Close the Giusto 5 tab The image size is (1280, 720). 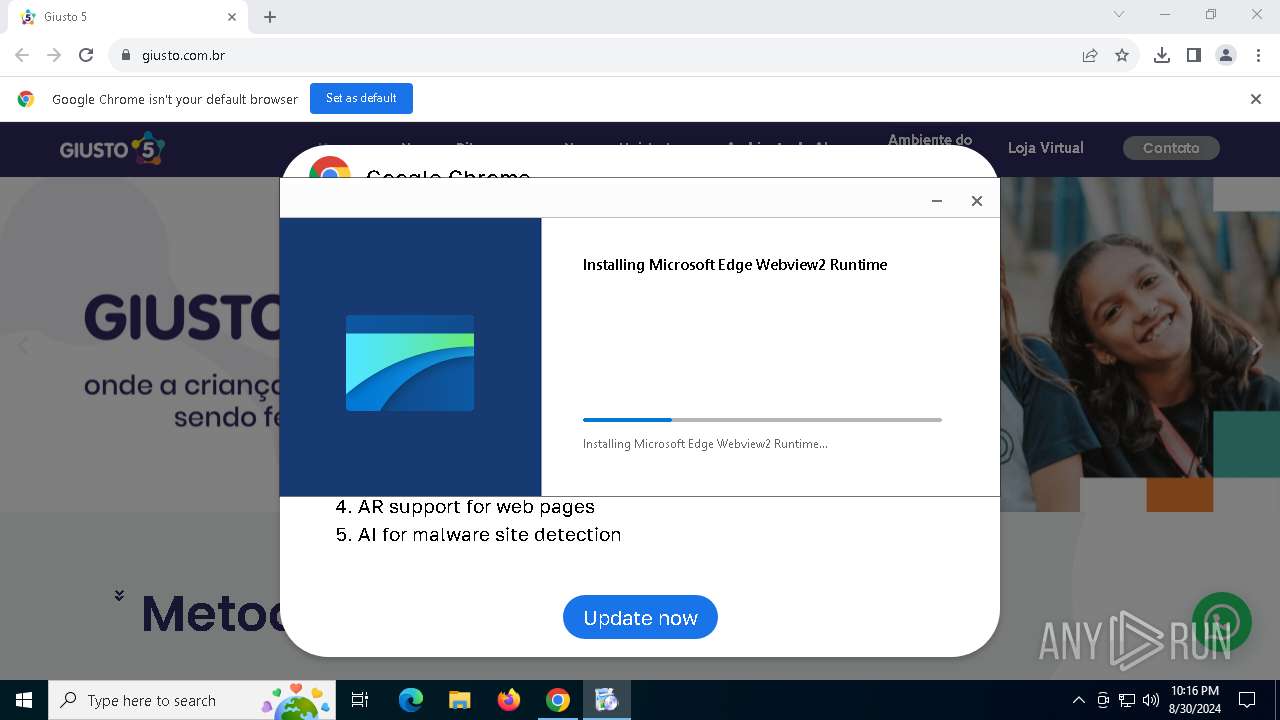(x=232, y=17)
